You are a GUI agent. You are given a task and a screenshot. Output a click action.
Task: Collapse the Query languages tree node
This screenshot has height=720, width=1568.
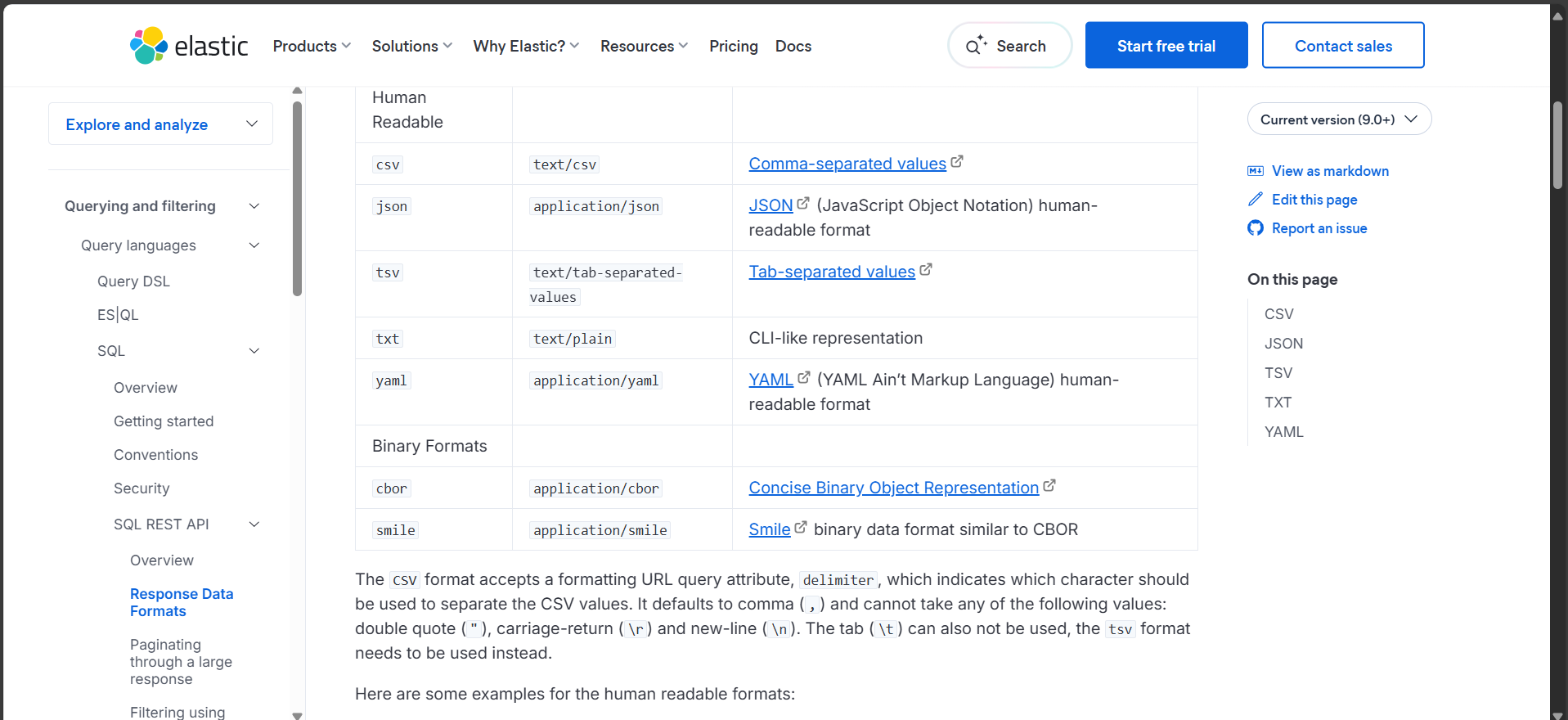254,245
